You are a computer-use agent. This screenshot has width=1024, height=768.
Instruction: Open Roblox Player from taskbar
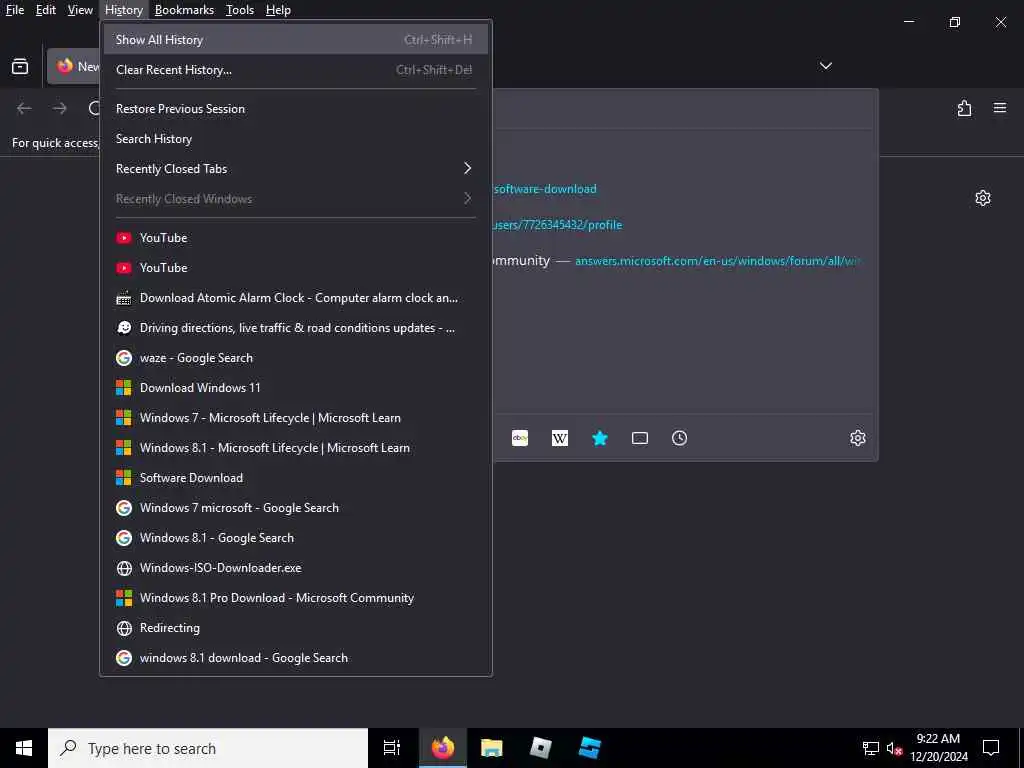[x=541, y=748]
